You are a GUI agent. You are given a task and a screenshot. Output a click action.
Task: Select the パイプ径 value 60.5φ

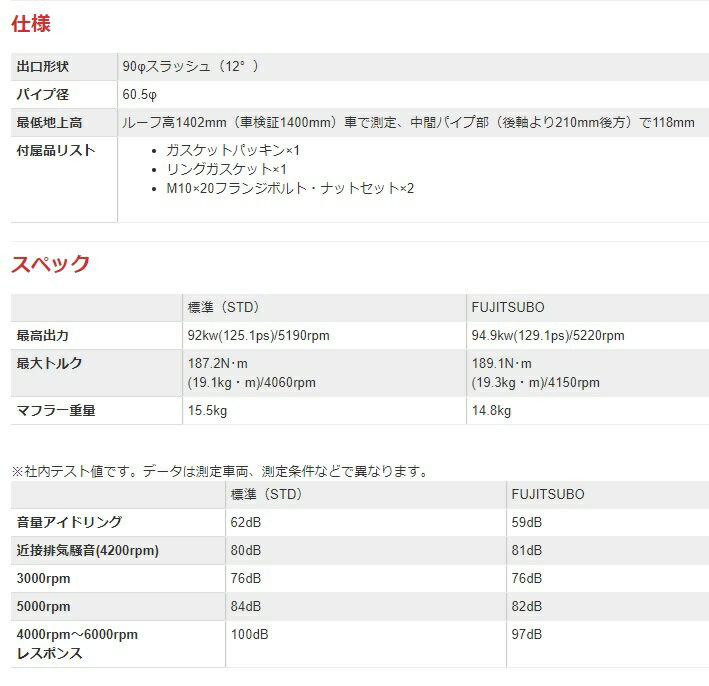click(x=140, y=95)
